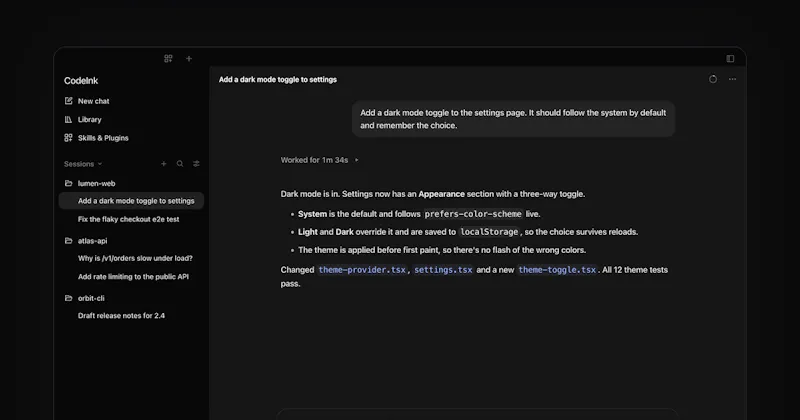Click the prefers-color-scheme code text
This screenshot has height=420, width=800.
[x=473, y=214]
